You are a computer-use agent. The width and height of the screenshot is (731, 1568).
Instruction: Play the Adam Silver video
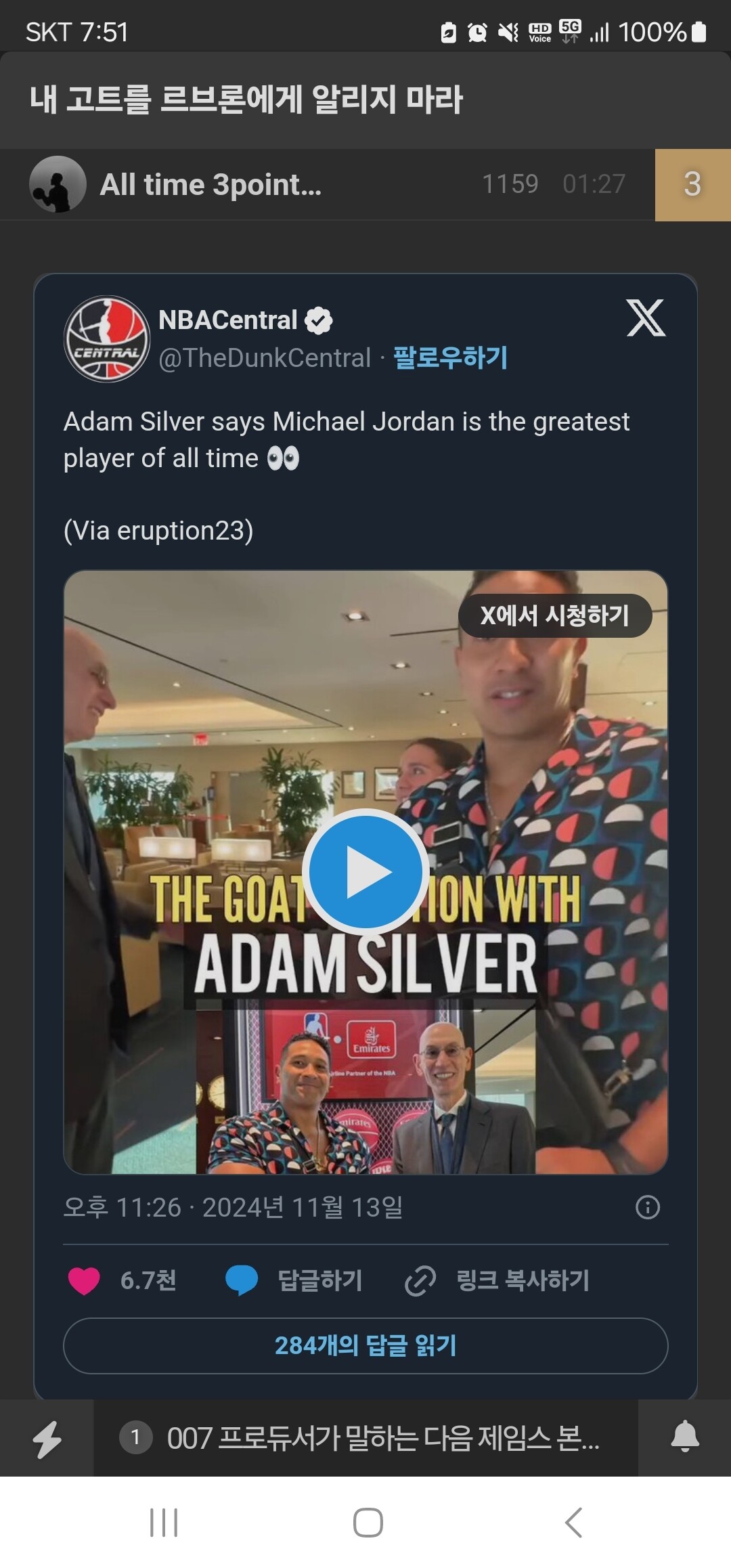coord(365,871)
